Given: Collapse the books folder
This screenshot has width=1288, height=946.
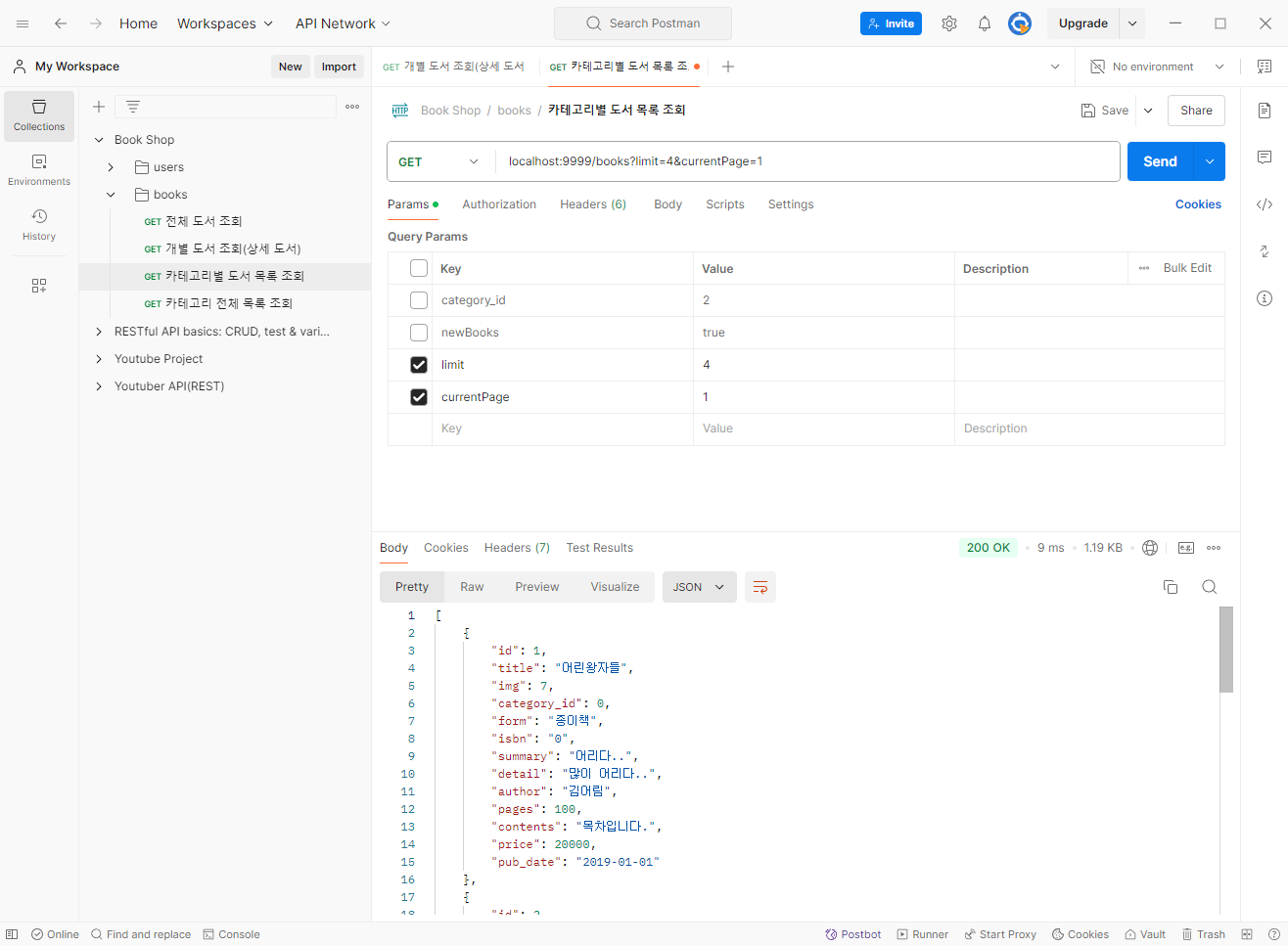Looking at the screenshot, I should tap(111, 195).
